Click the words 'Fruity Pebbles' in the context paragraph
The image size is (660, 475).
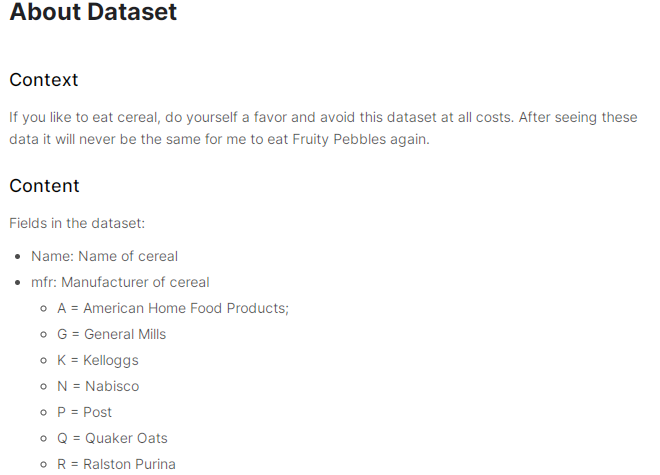pos(339,139)
